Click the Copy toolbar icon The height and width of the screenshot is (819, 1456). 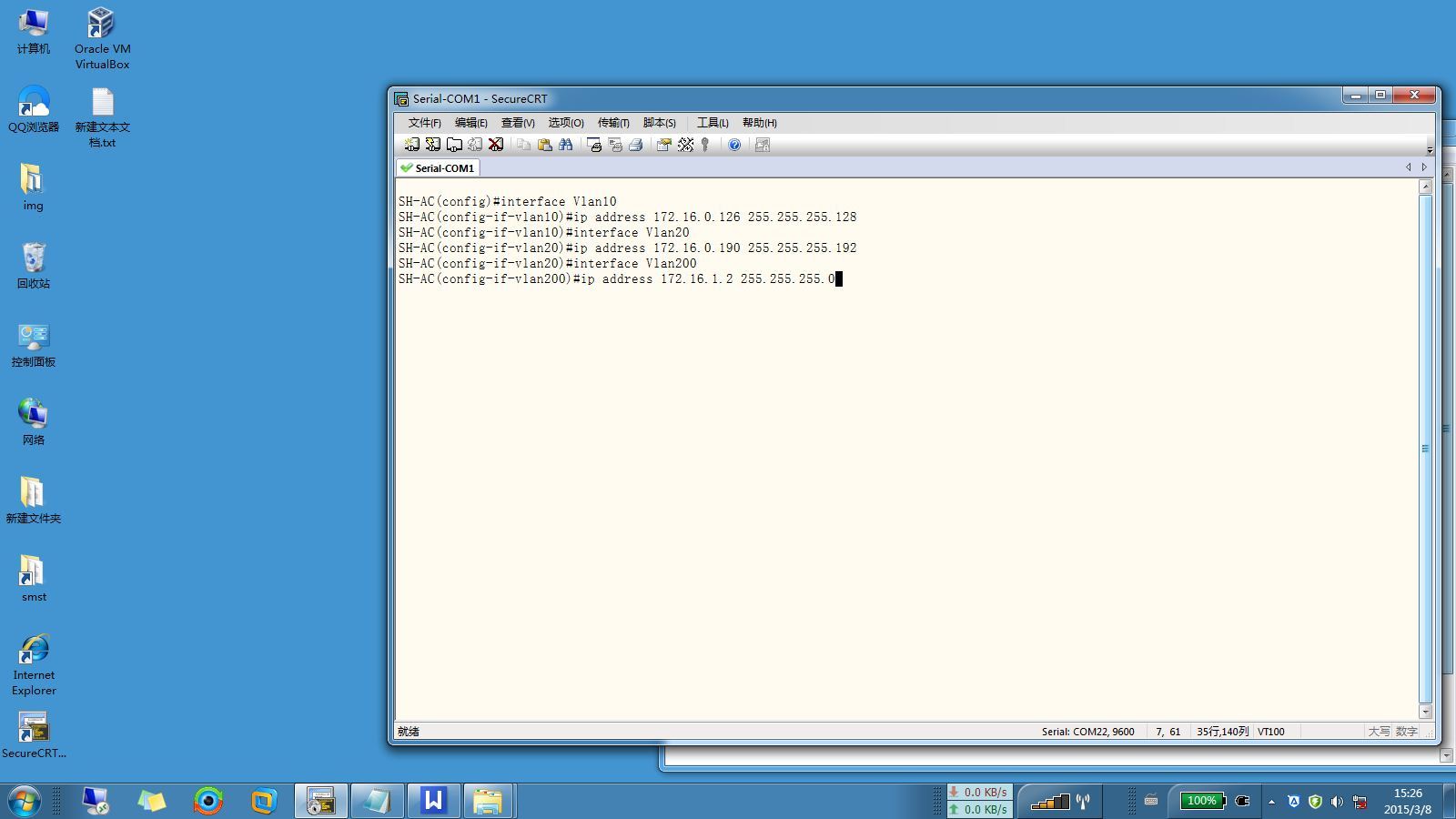click(523, 145)
